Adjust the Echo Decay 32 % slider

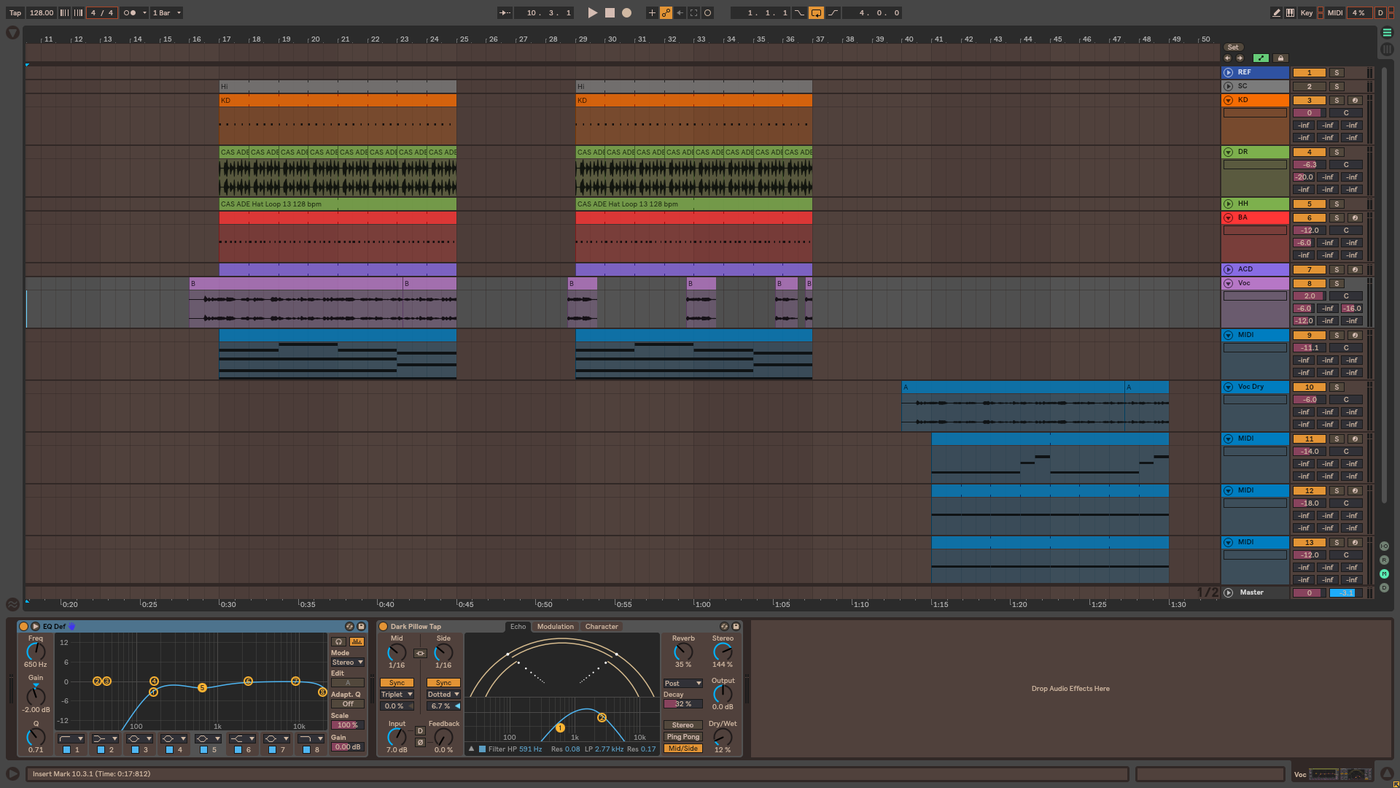tap(683, 704)
